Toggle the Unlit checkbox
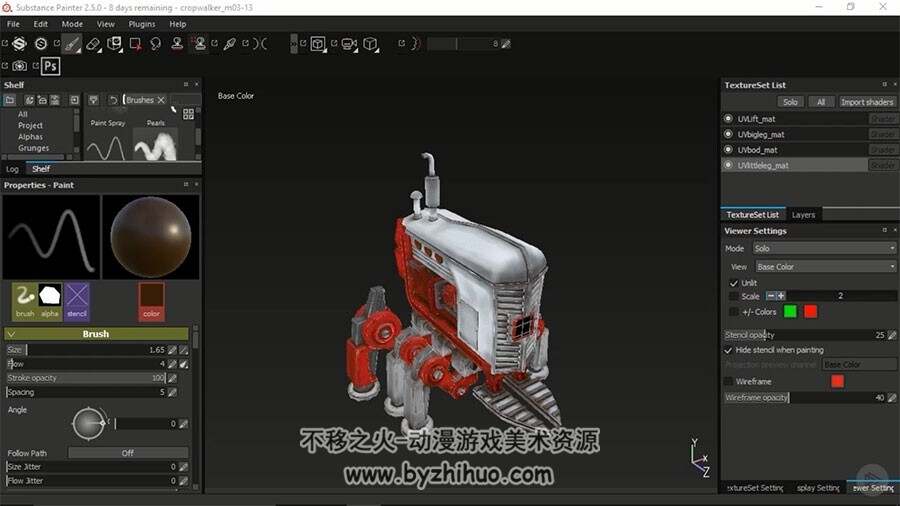The width and height of the screenshot is (900, 506). [734, 283]
